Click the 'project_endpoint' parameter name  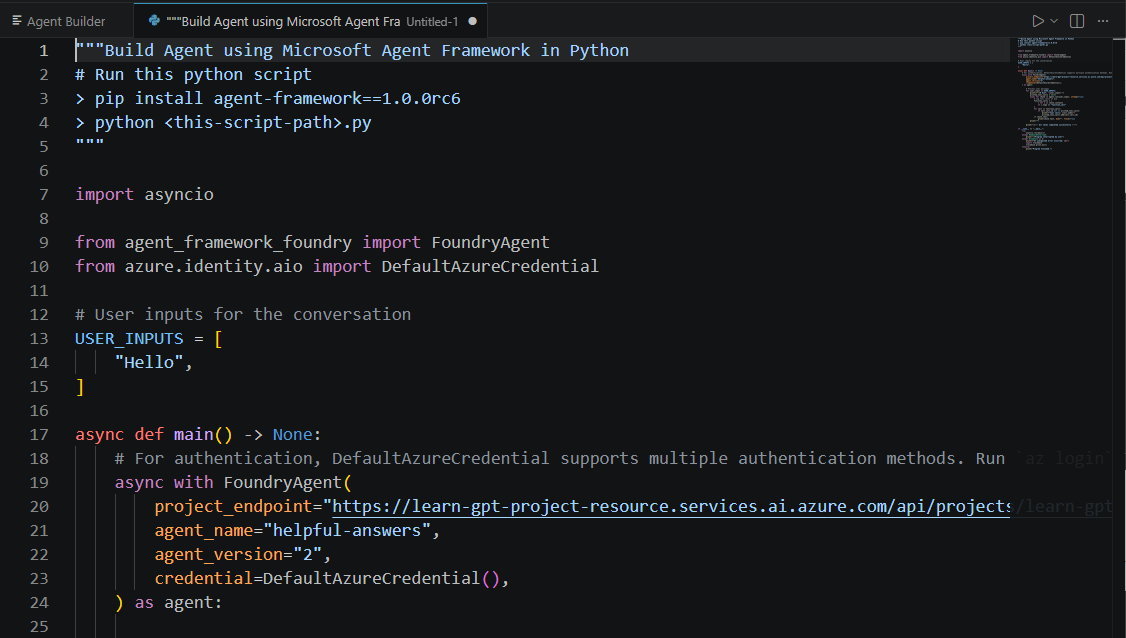[x=233, y=507]
